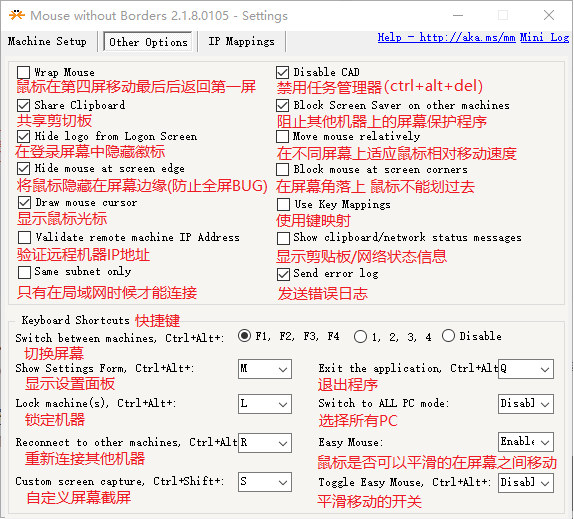Screen dimensions: 574x519
Task: Select the 1, 2, 3, 4 radio option
Action: coord(360,337)
